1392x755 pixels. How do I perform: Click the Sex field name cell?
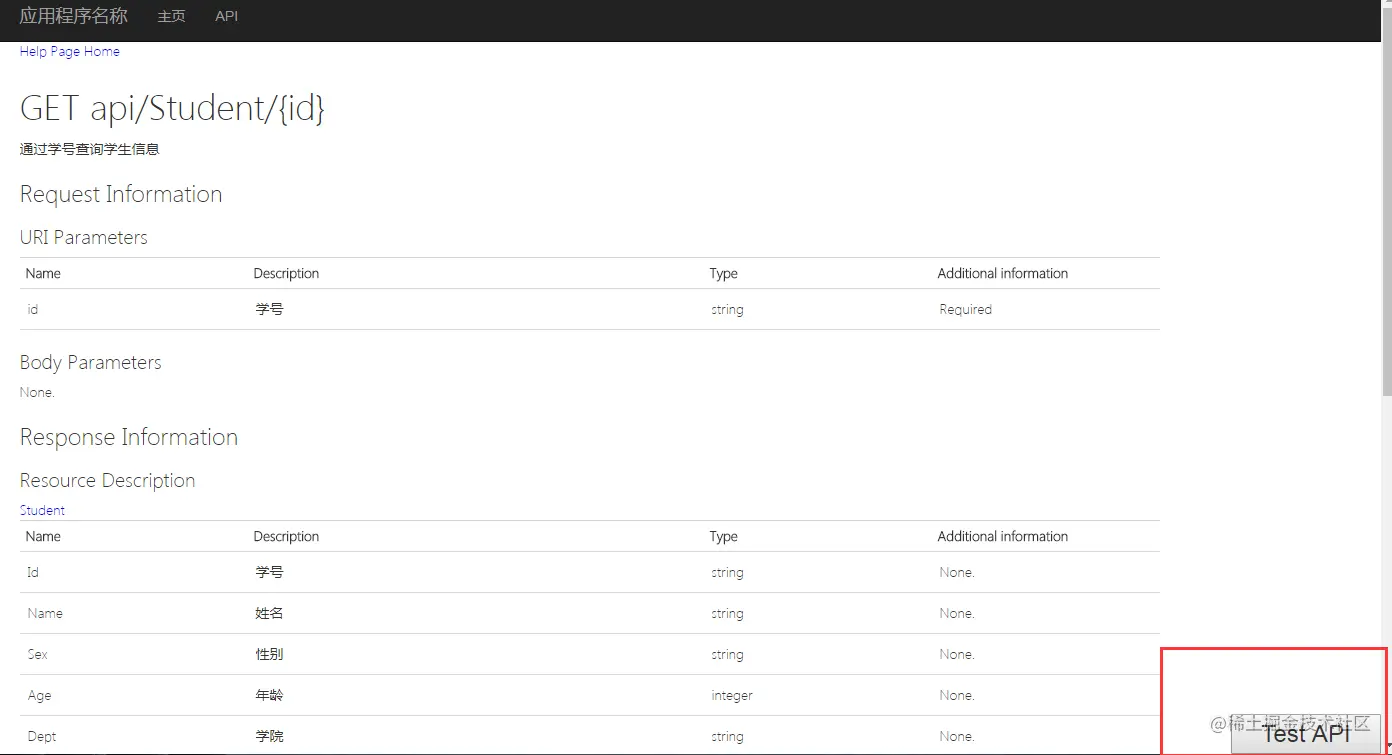[38, 654]
